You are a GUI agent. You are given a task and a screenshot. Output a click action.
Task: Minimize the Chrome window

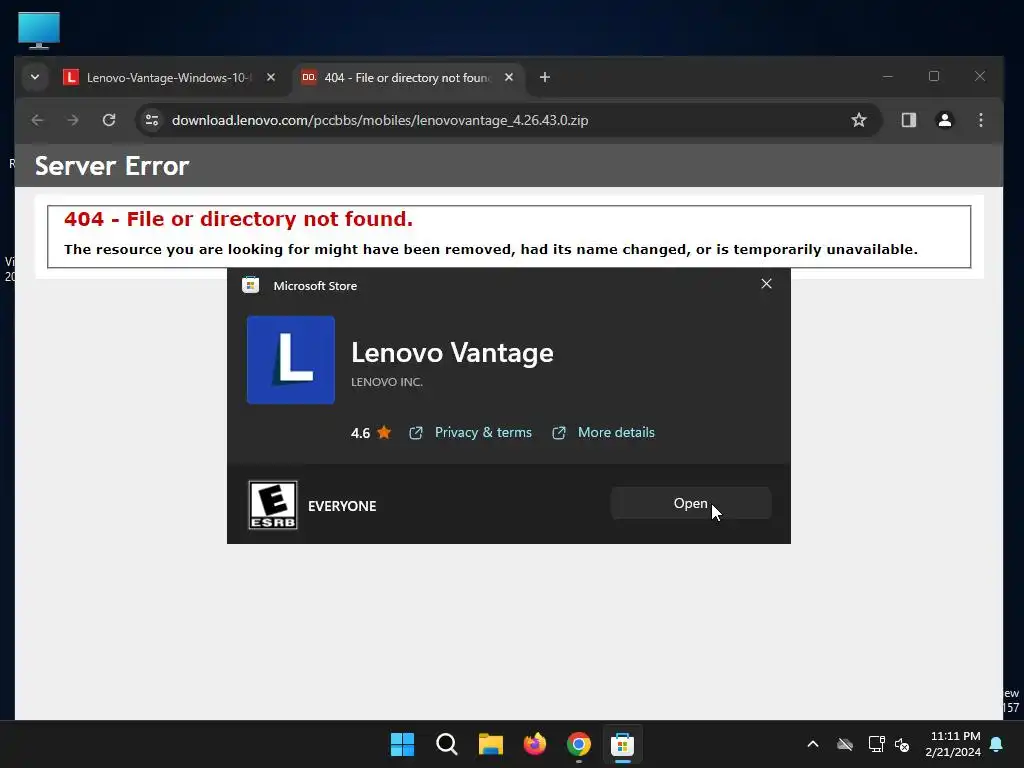coord(888,76)
